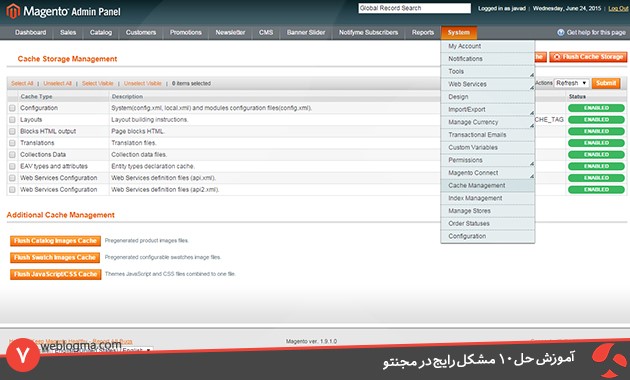Click the Unselect All link
Image resolution: width=630 pixels, height=380 pixels.
click(57, 84)
